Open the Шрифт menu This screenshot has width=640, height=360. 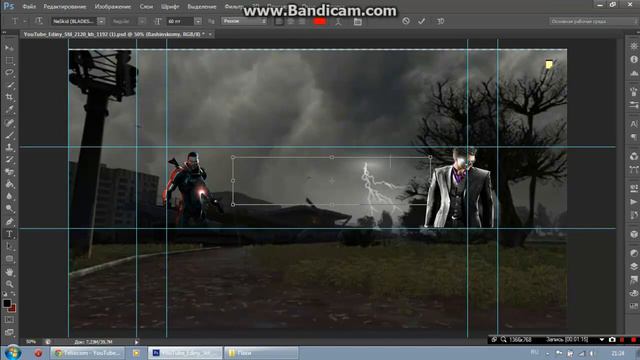170,7
